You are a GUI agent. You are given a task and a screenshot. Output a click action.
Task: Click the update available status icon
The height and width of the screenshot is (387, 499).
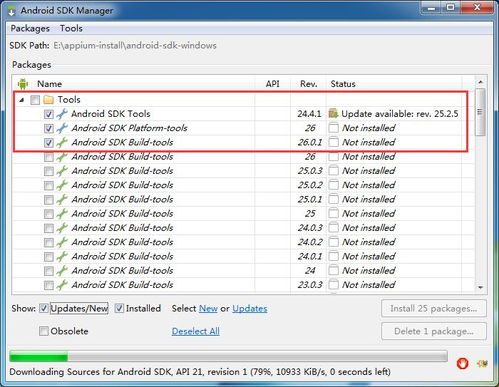[x=333, y=114]
